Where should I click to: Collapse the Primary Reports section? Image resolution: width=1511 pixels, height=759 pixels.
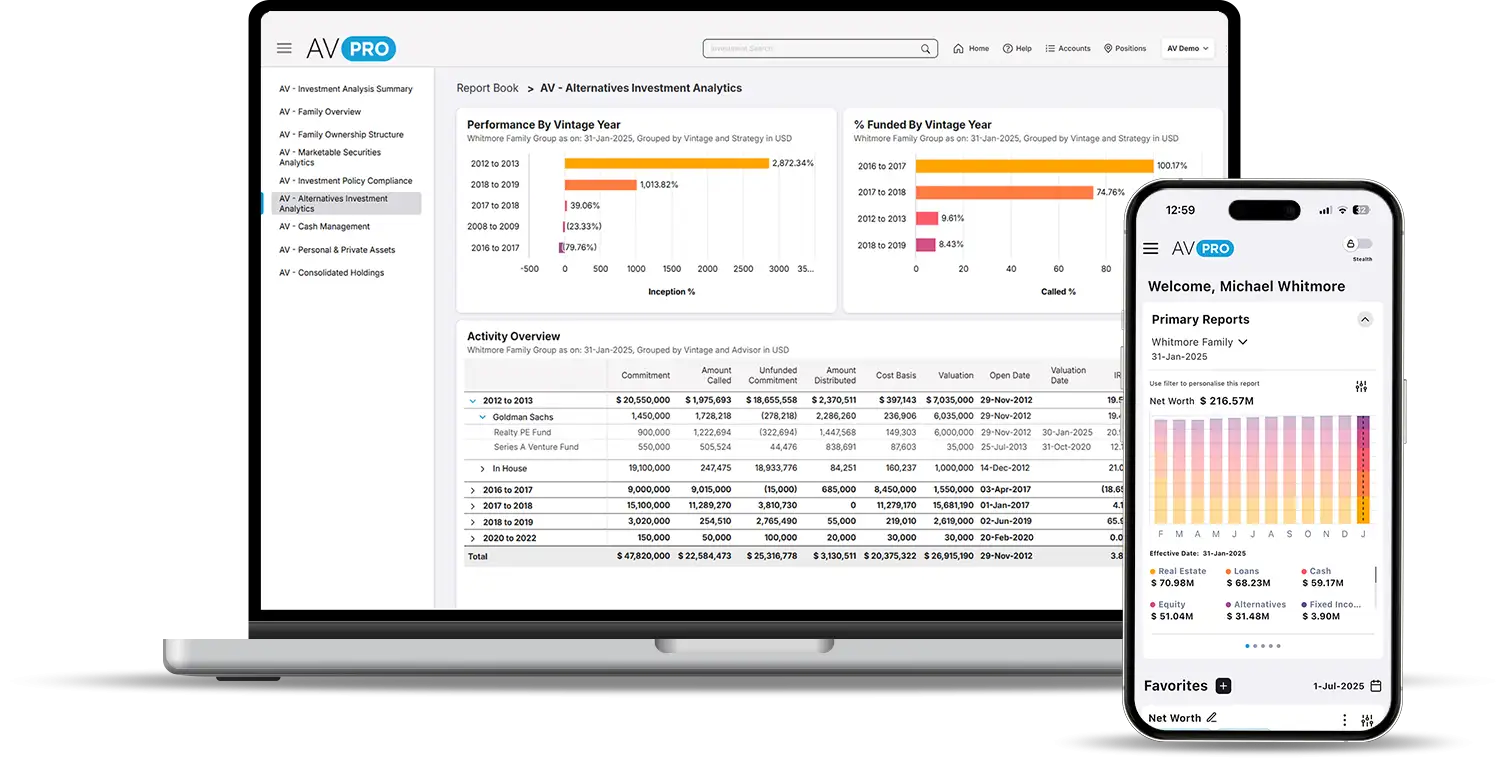(1364, 320)
